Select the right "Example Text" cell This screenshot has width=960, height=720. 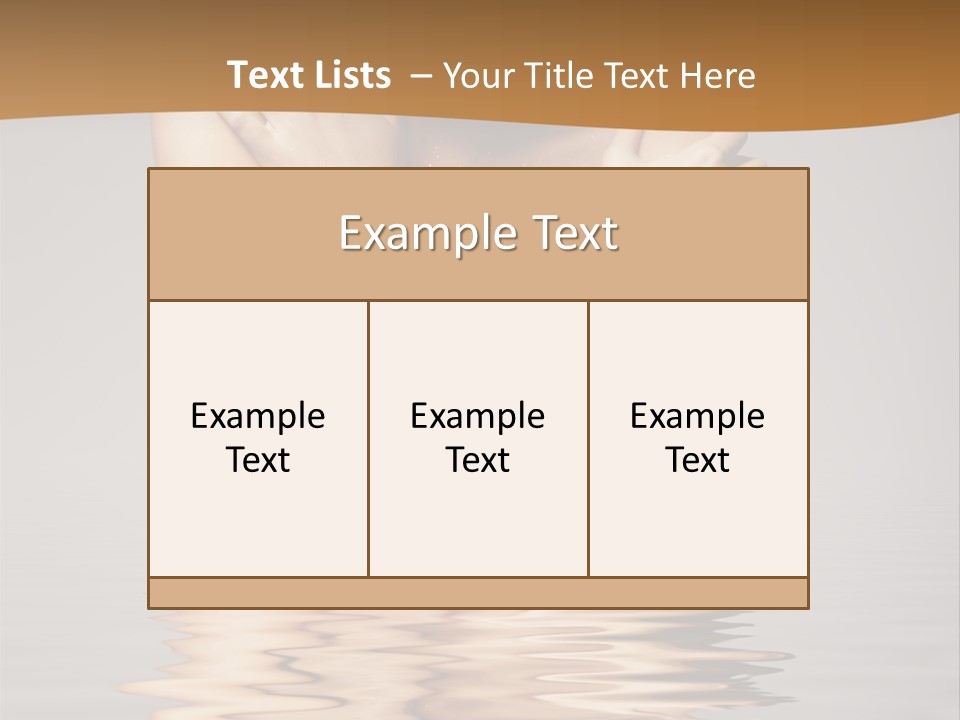coord(698,438)
